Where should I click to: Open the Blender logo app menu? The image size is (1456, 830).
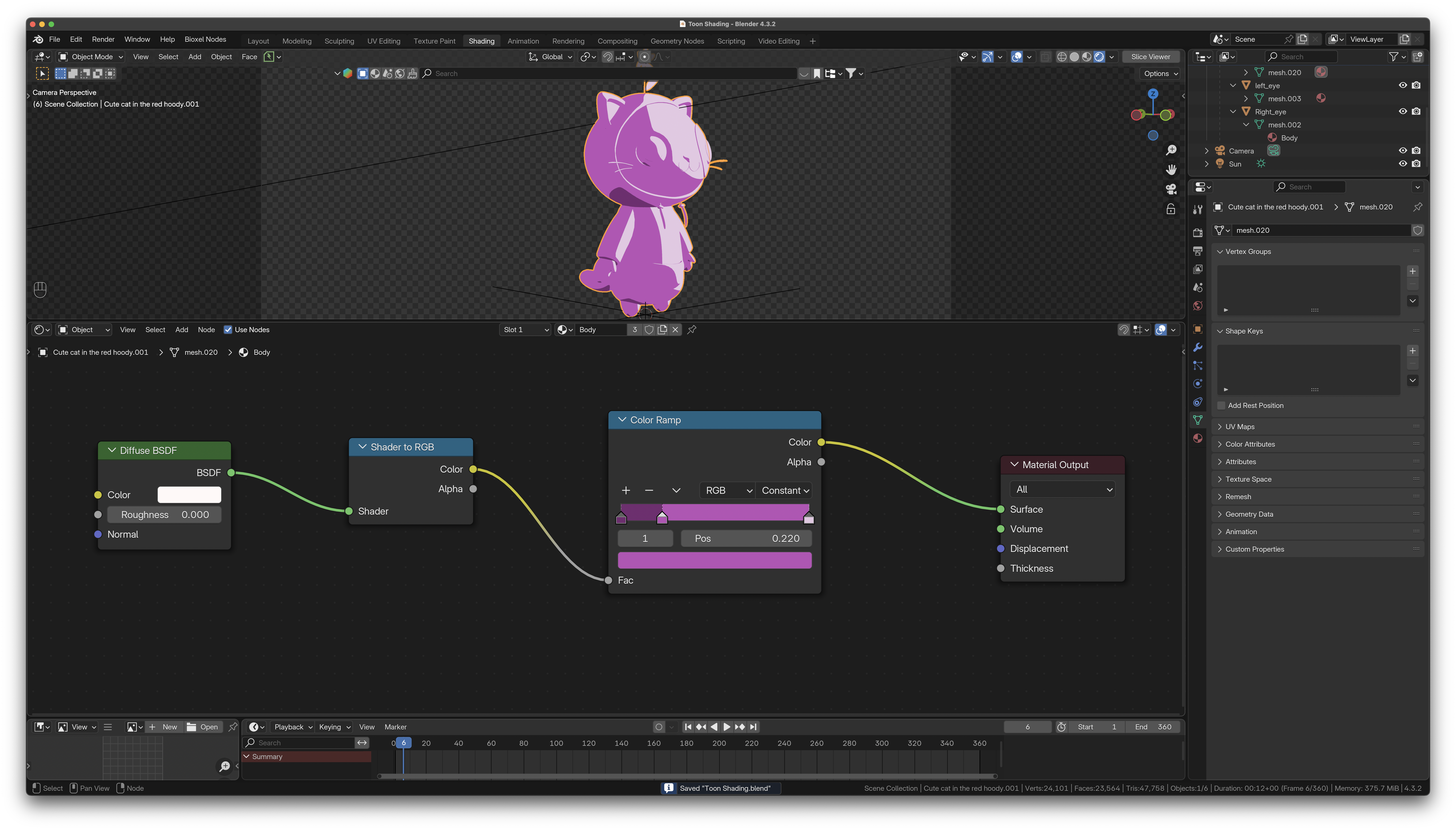pyautogui.click(x=38, y=39)
